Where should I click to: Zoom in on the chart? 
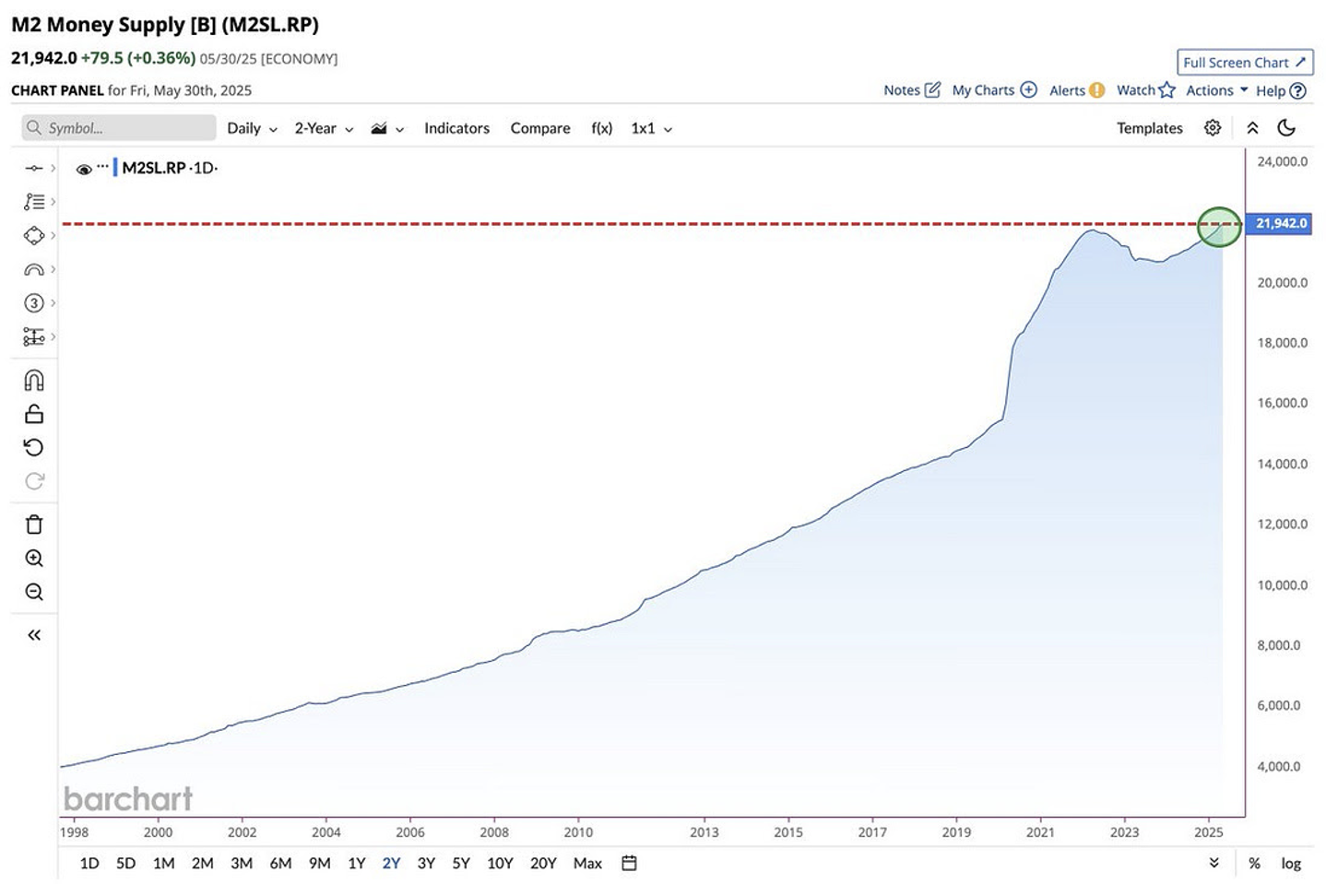[33, 559]
